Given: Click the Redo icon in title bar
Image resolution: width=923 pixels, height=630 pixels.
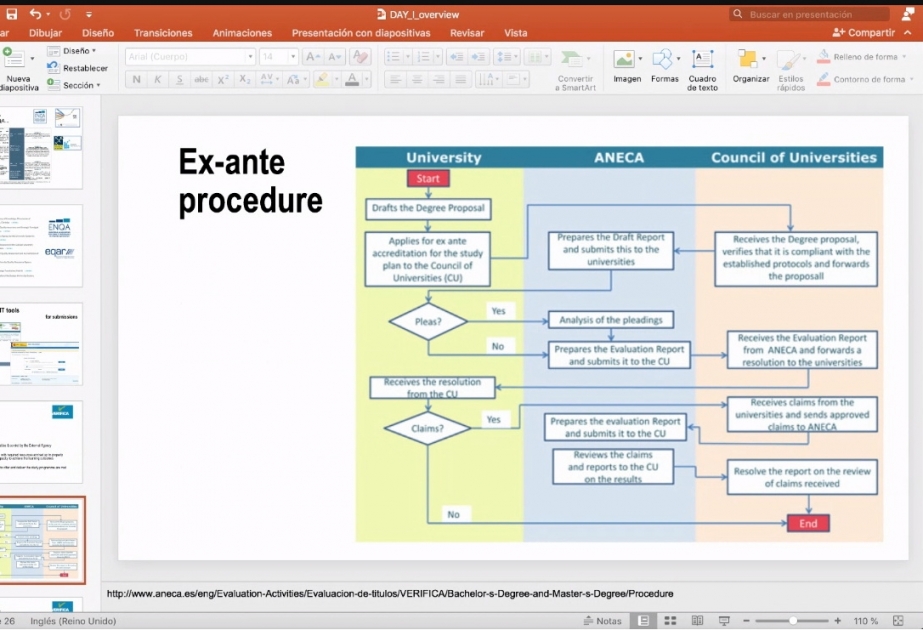Looking at the screenshot, I should click(x=65, y=14).
